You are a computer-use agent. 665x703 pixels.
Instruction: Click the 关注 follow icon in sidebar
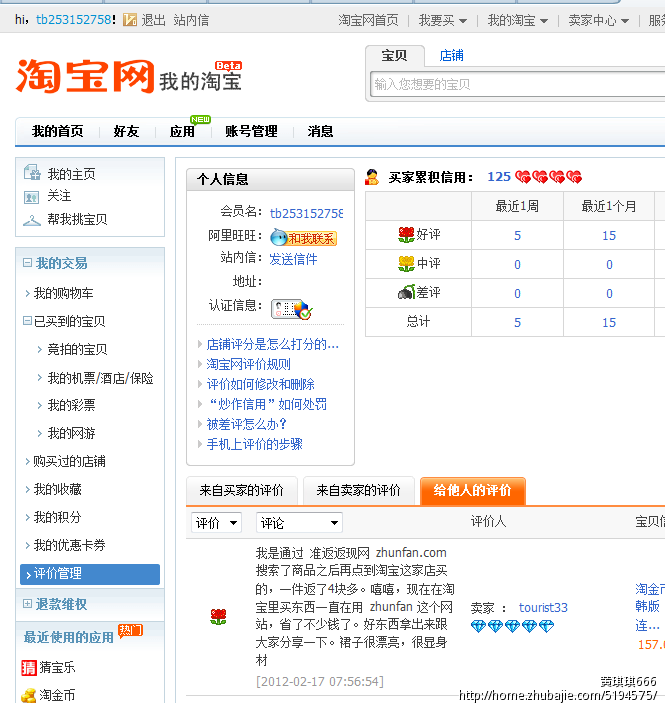pos(31,197)
